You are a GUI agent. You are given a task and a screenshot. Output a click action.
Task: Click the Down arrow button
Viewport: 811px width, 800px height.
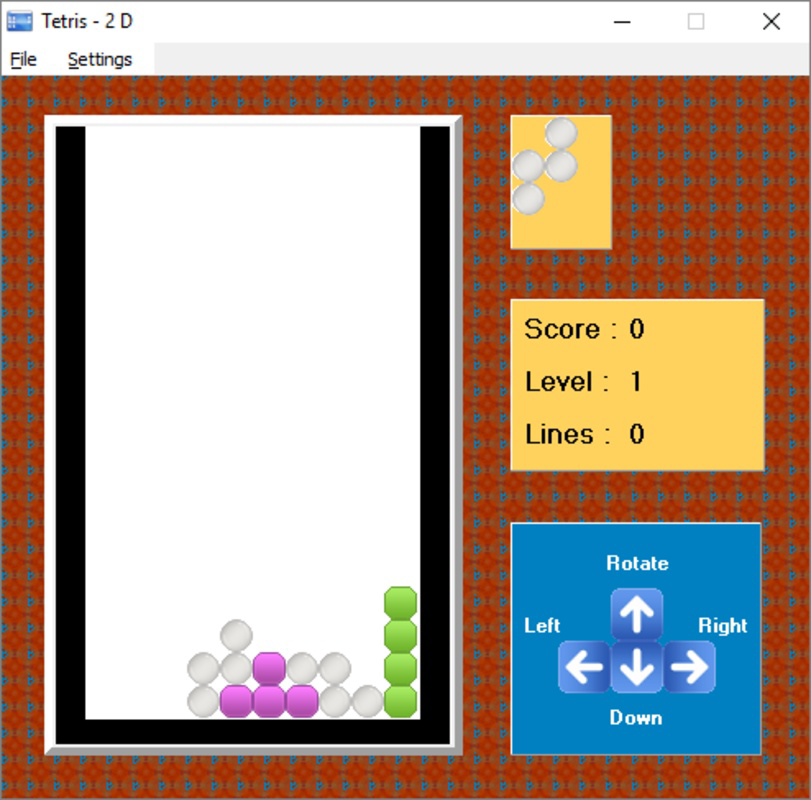point(637,667)
